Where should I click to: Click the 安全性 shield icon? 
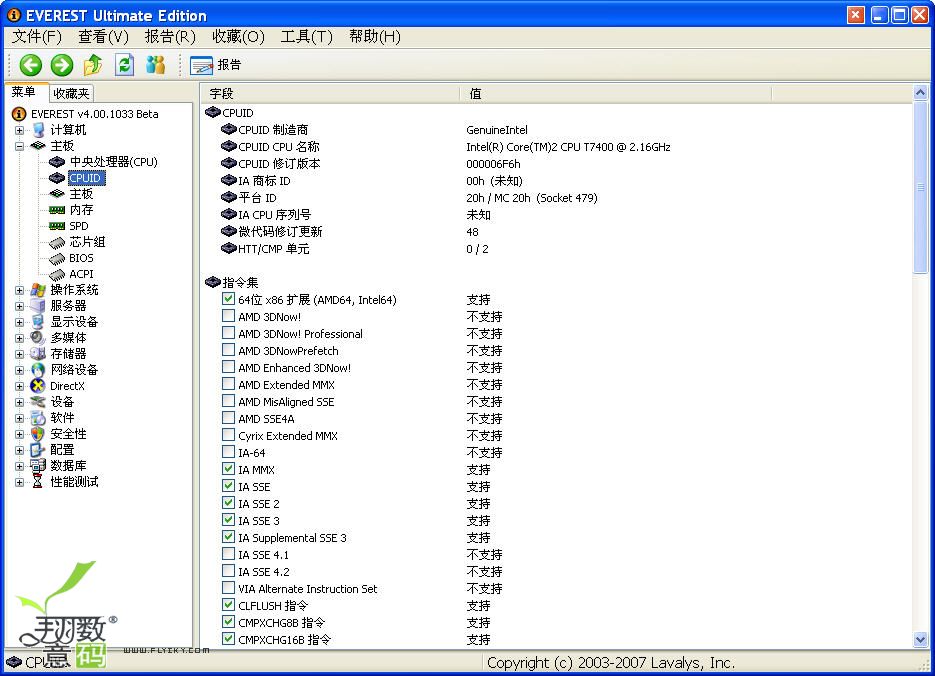tap(38, 434)
